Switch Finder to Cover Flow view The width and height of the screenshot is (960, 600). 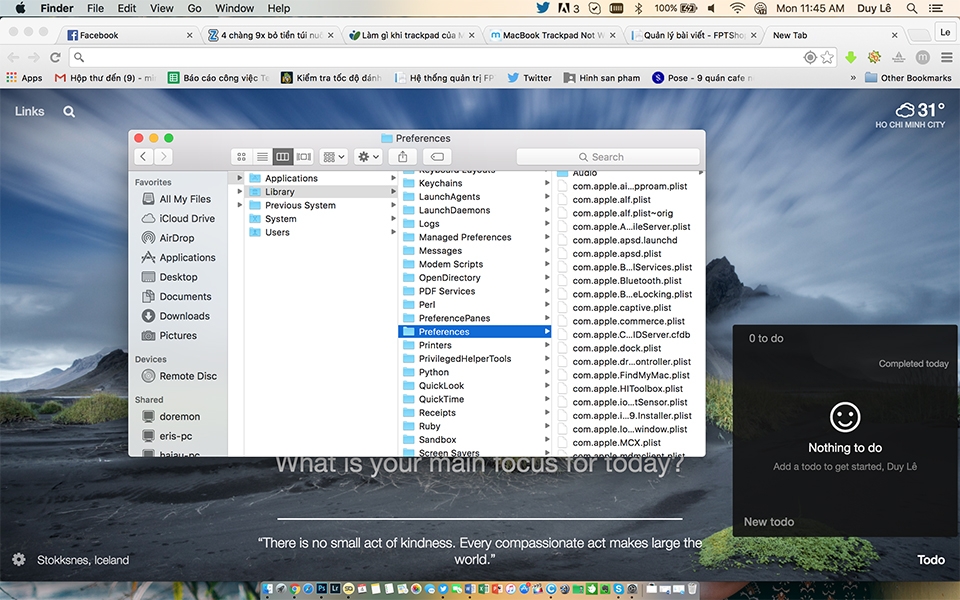pos(304,157)
